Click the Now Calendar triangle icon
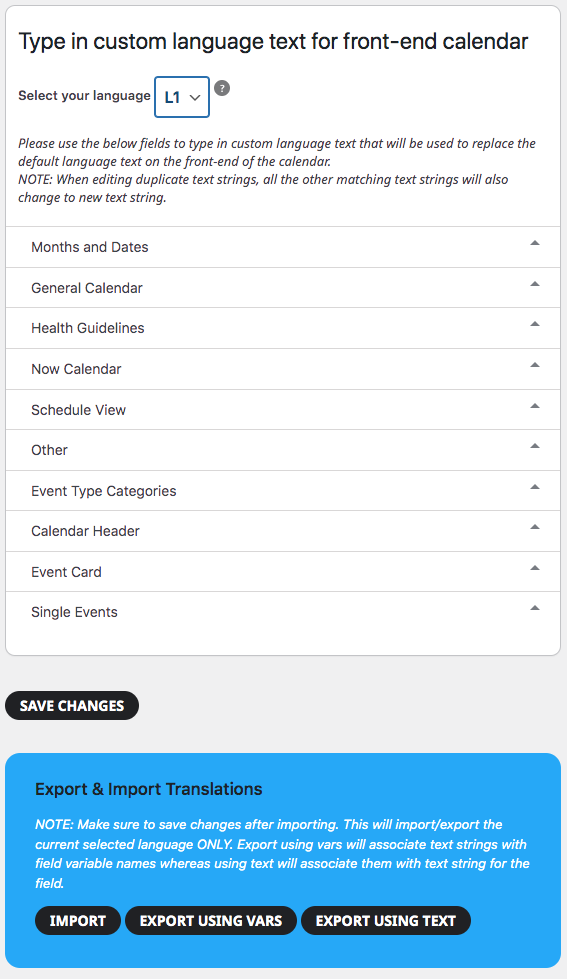The height and width of the screenshot is (979, 567). pos(535,365)
